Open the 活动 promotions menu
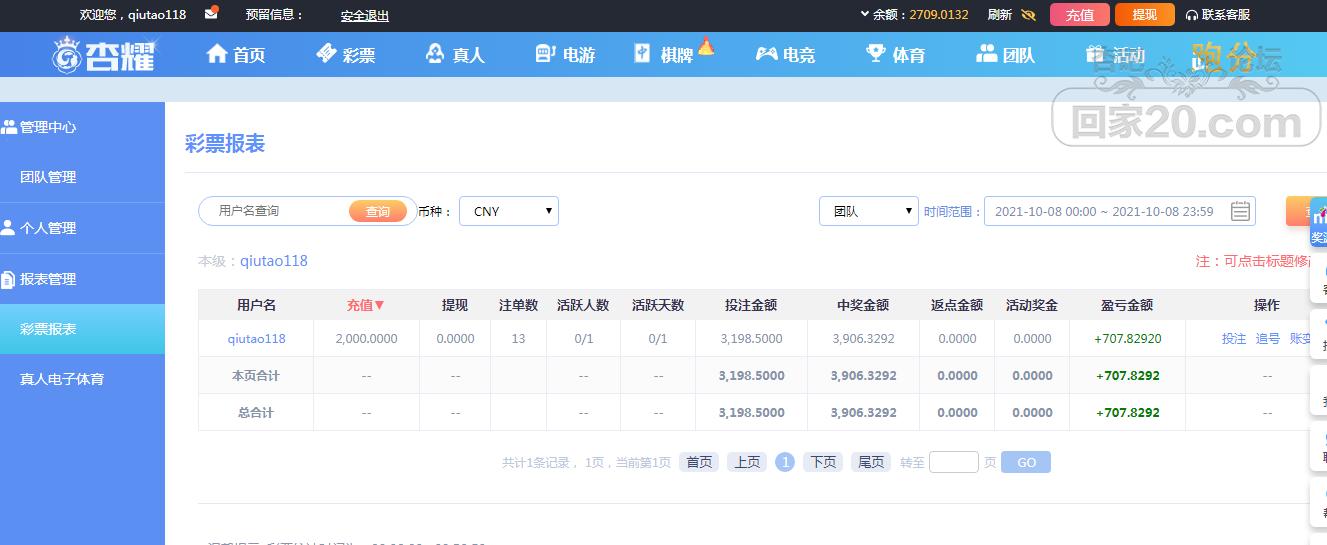The width and height of the screenshot is (1327, 545). tap(1115, 55)
